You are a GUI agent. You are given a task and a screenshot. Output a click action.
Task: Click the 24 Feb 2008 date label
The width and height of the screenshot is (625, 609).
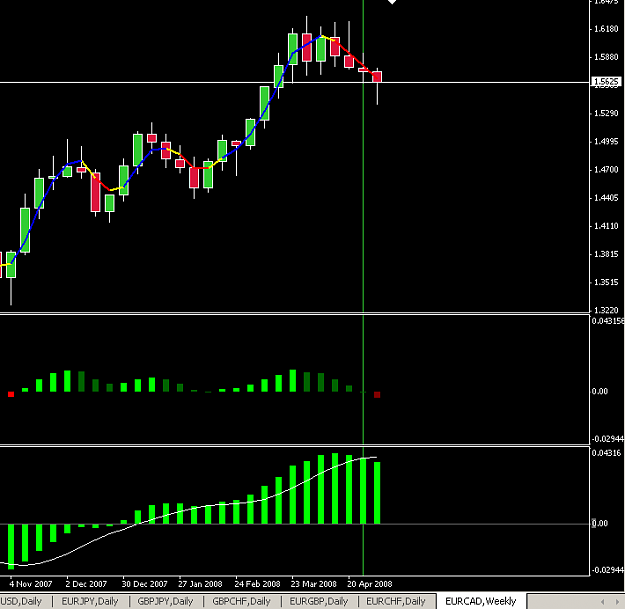pos(257,584)
